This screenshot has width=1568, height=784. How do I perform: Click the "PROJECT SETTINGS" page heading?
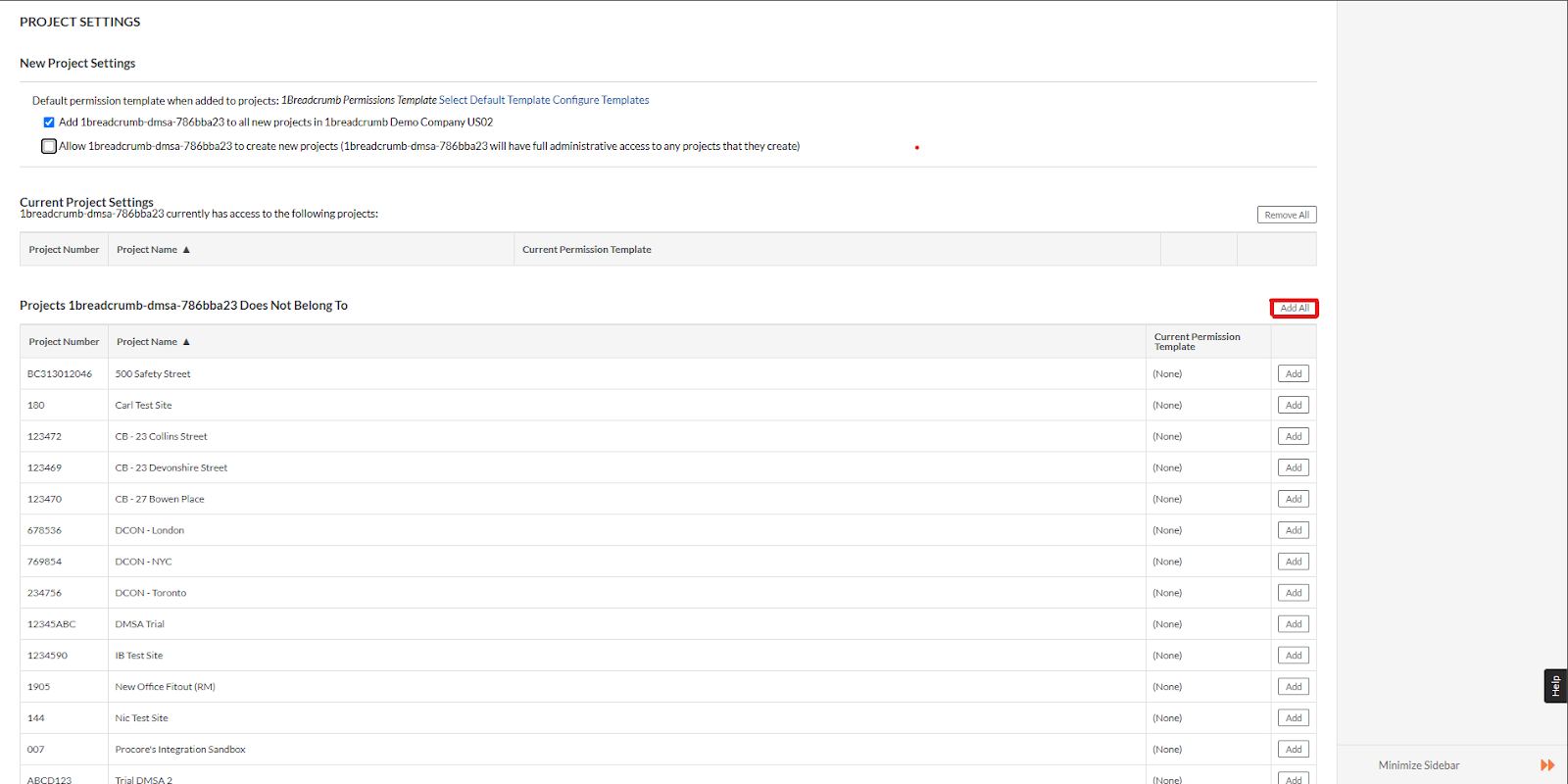(x=80, y=22)
